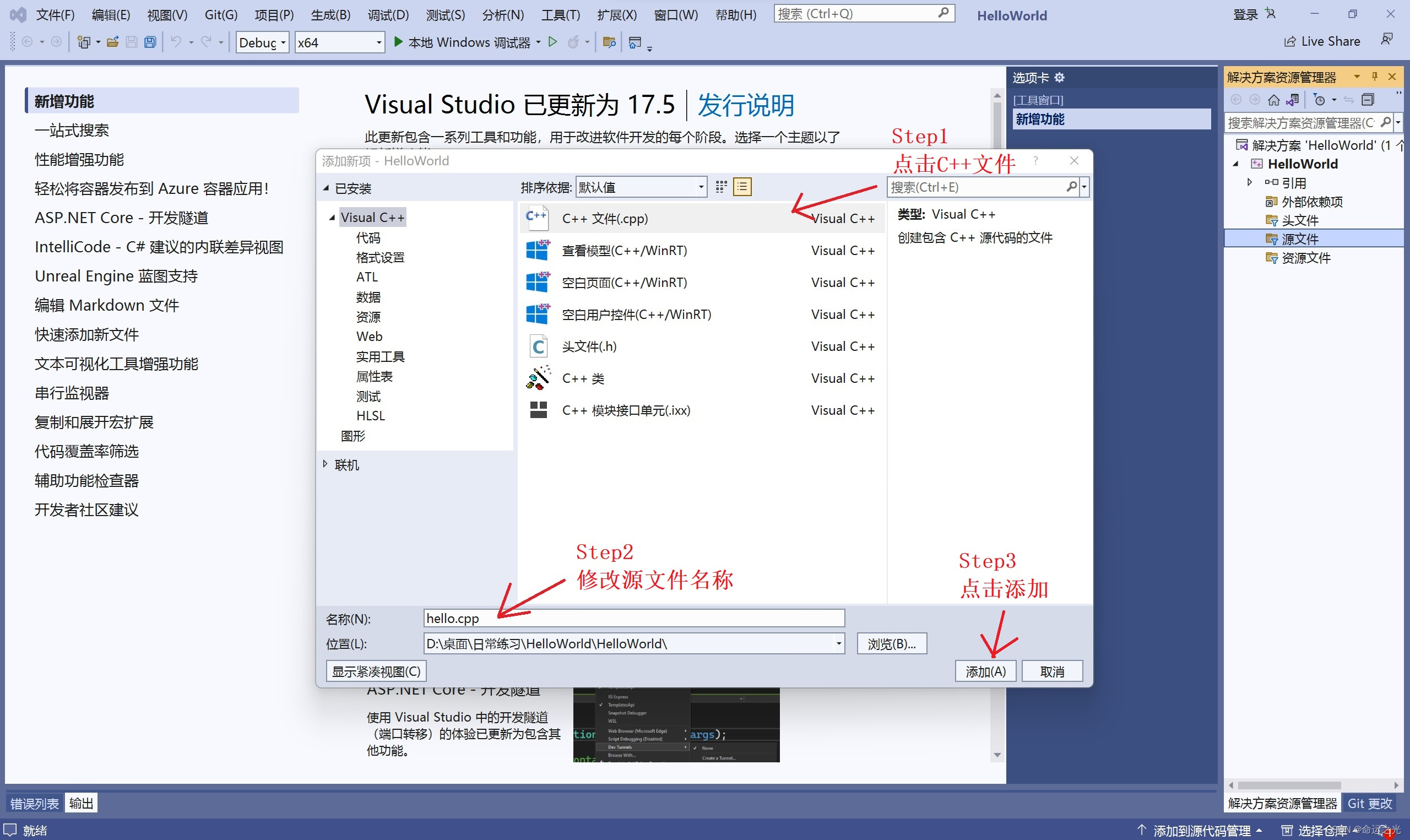1410x840 pixels.
Task: Click the help question mark in dialog
Action: [x=1035, y=161]
